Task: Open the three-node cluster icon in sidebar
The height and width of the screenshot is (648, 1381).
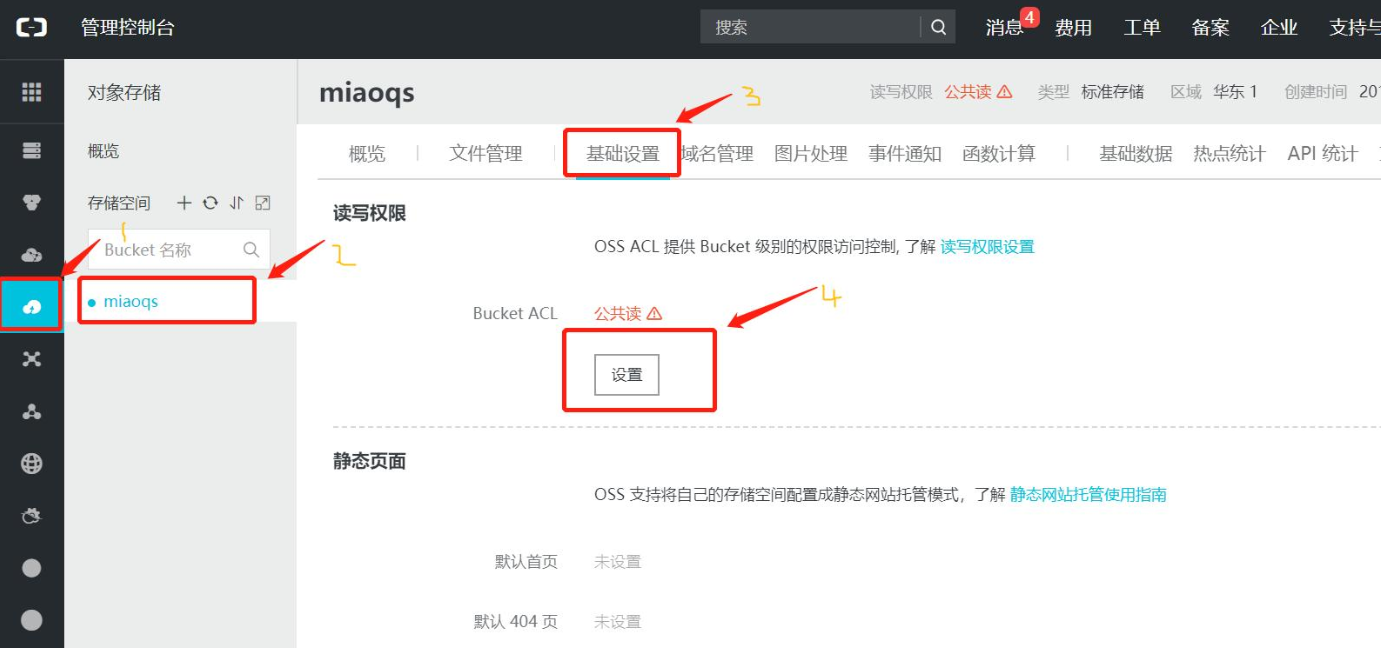Action: tap(32, 411)
